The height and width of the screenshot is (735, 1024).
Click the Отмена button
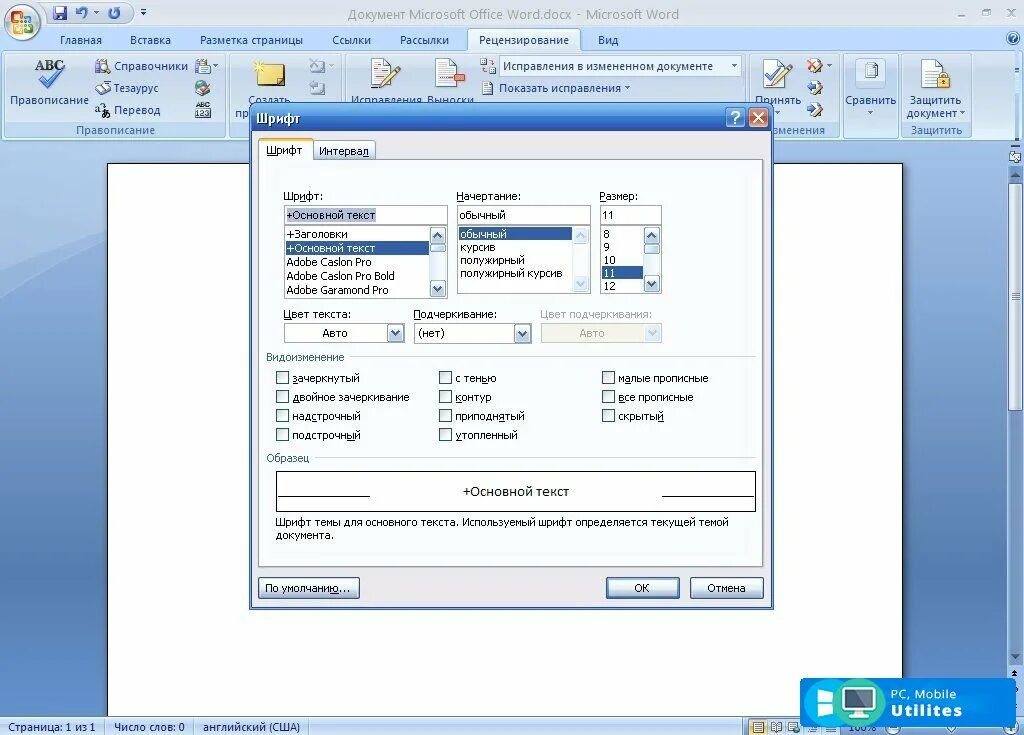point(726,588)
